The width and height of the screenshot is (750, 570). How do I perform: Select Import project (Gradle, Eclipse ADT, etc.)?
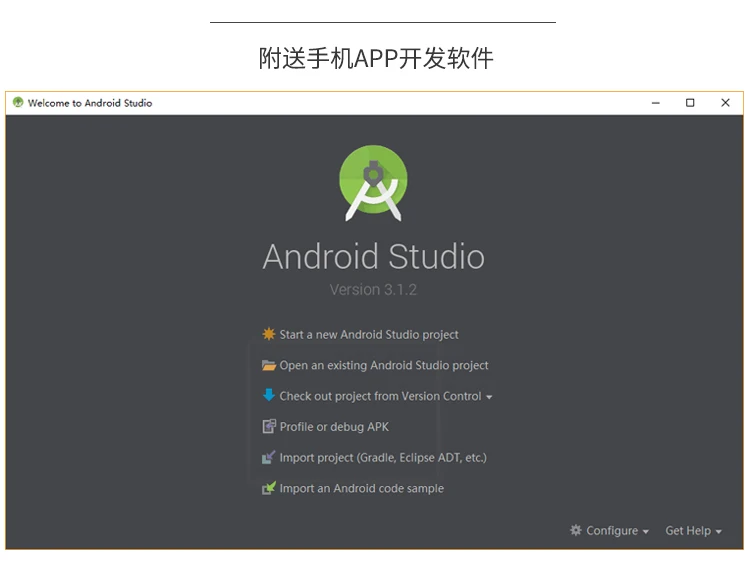tap(383, 458)
